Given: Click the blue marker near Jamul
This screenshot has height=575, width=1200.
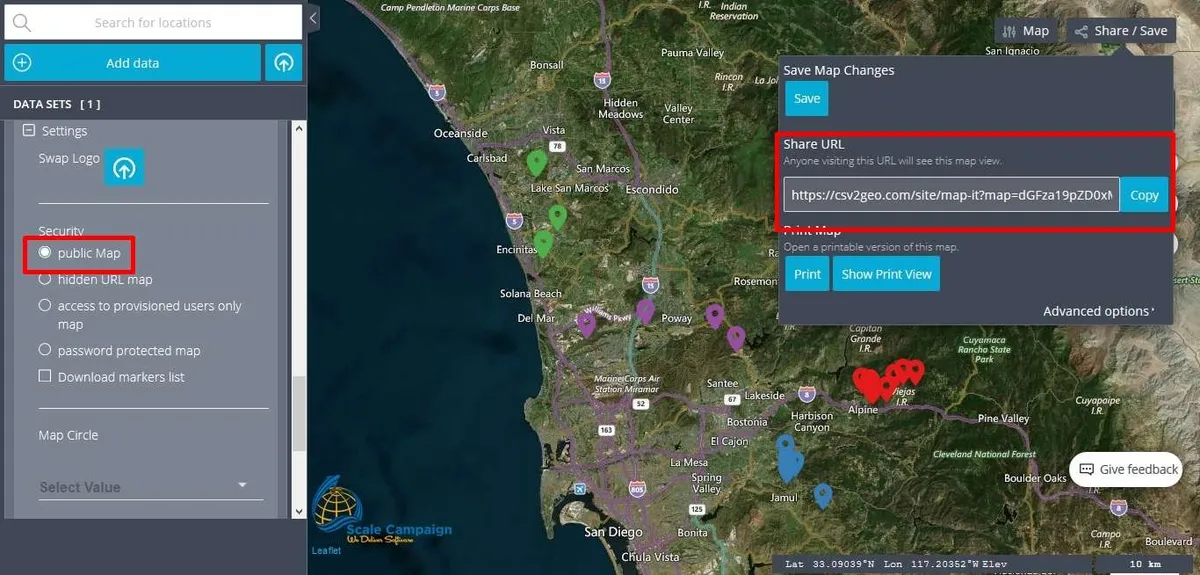Looking at the screenshot, I should pyautogui.click(x=822, y=494).
